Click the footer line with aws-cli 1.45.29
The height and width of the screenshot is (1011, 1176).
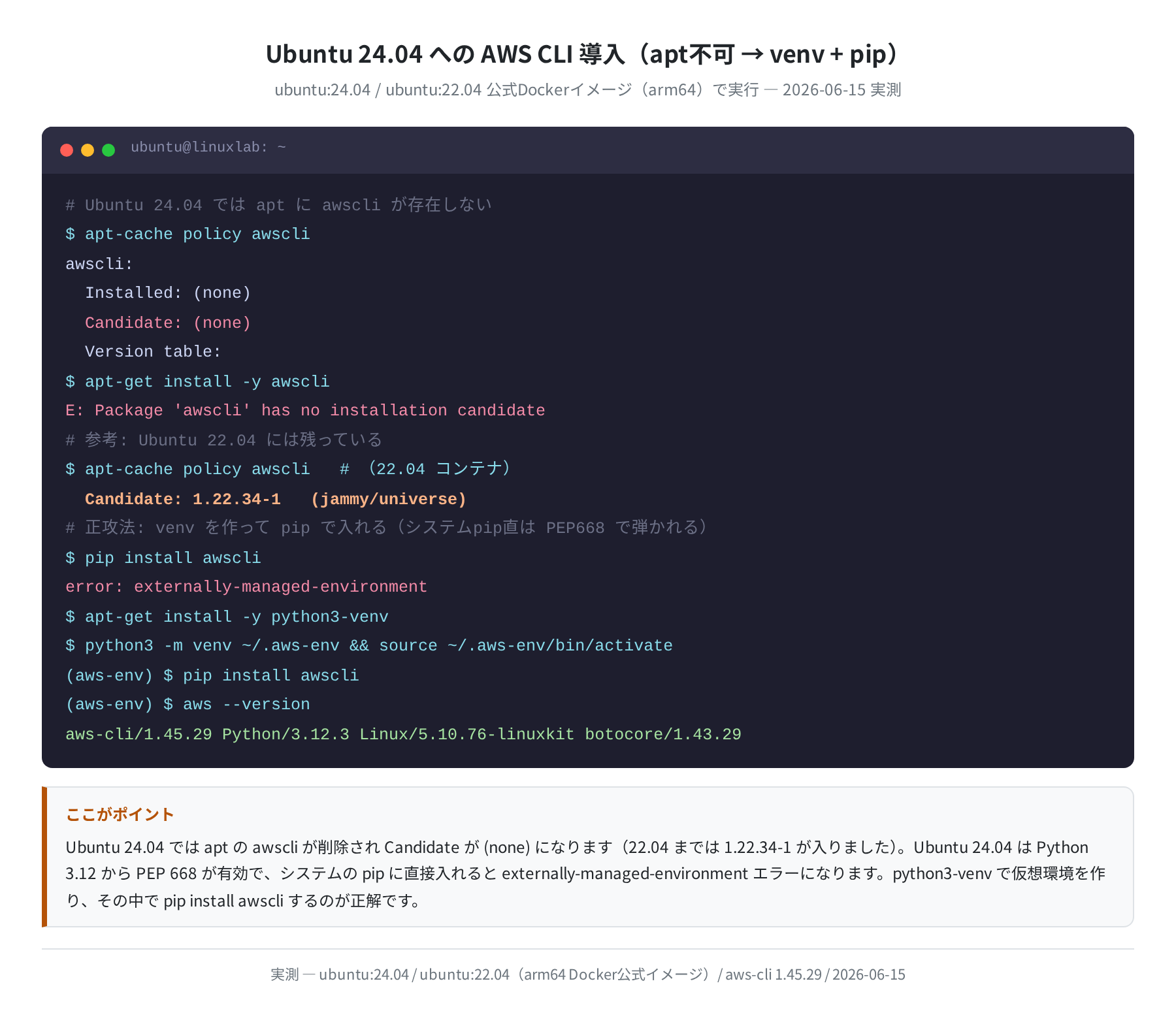click(x=588, y=974)
